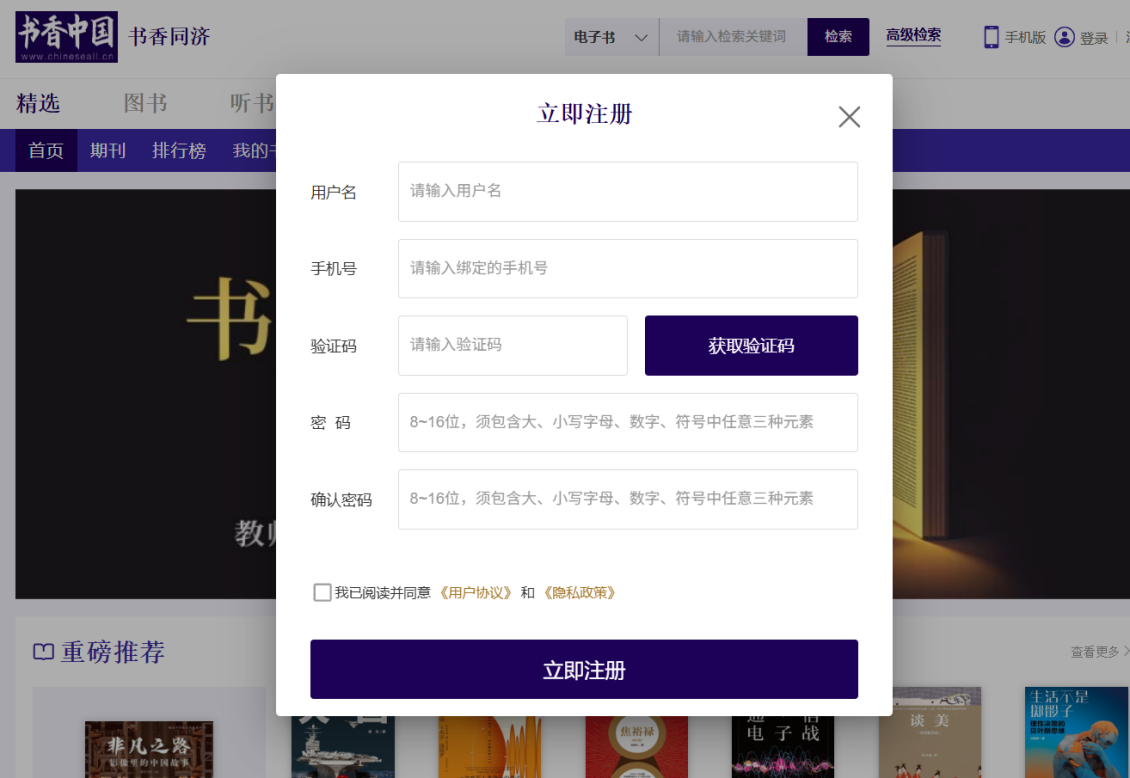Click the mobile version phone icon
This screenshot has width=1130, height=778.
(991, 37)
